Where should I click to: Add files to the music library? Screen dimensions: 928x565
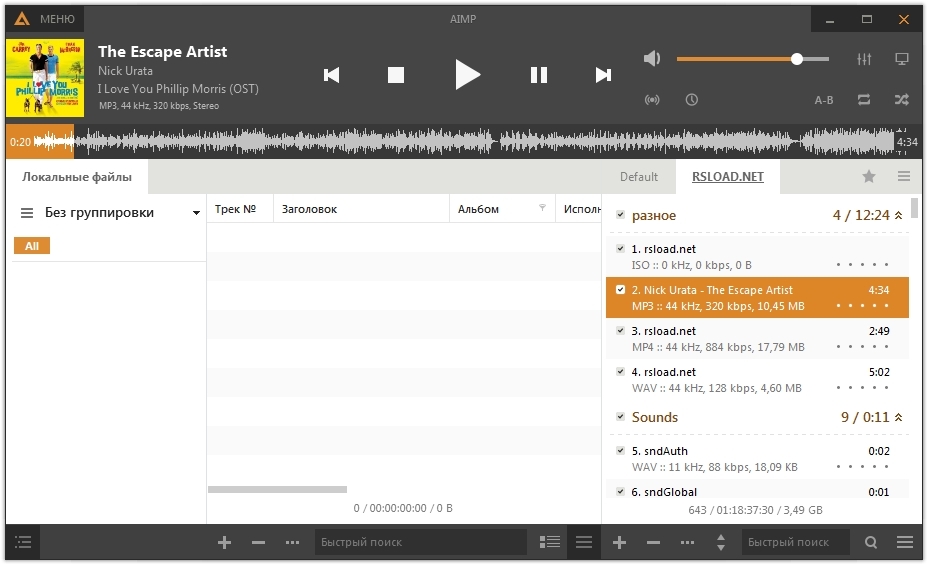point(224,542)
